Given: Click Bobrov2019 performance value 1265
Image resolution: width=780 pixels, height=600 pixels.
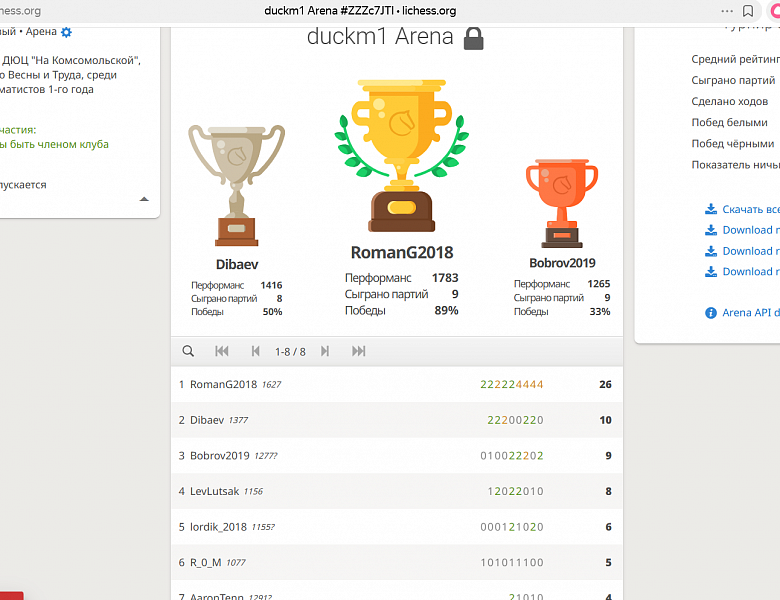Looking at the screenshot, I should (598, 284).
